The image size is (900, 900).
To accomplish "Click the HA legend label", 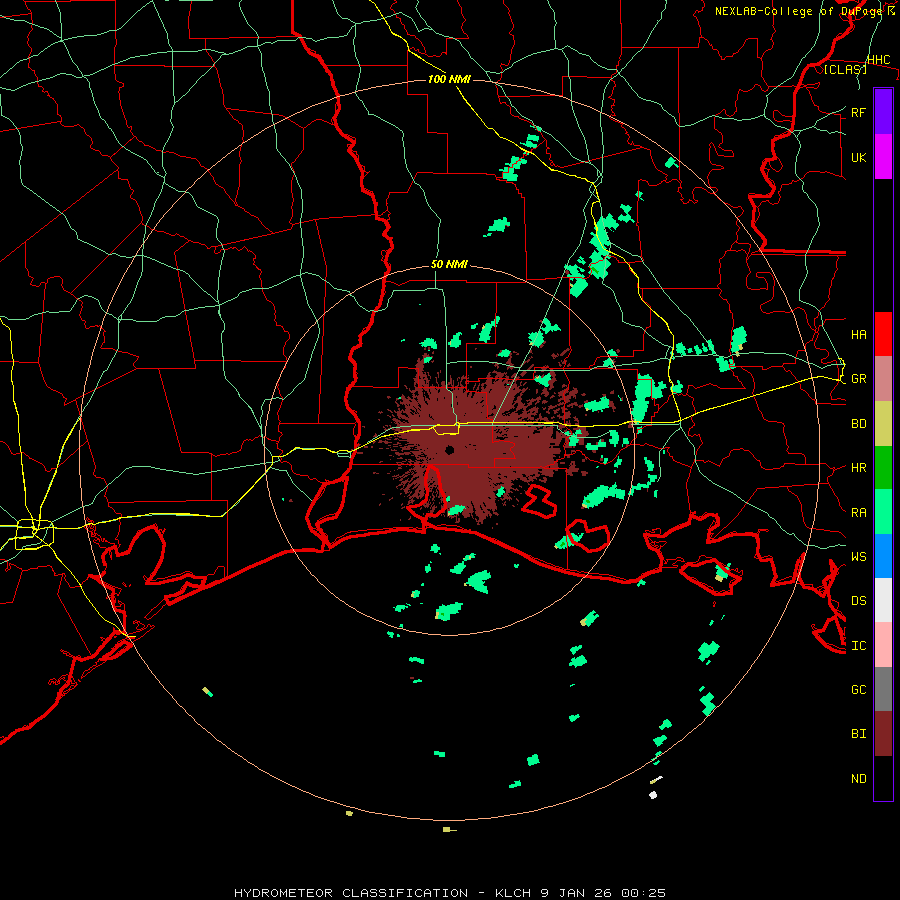I will point(858,334).
